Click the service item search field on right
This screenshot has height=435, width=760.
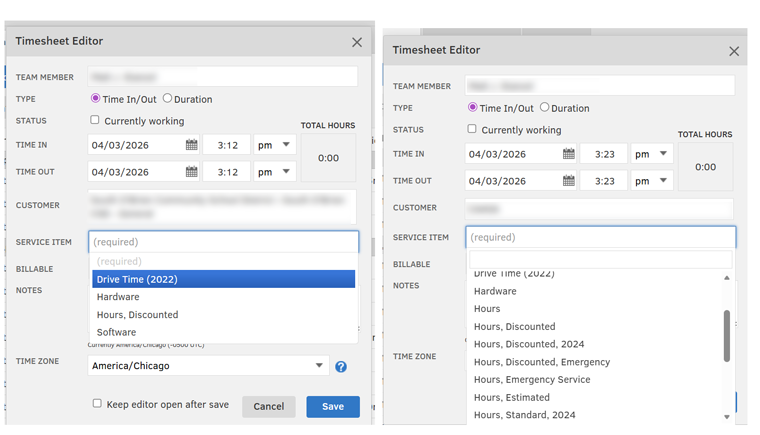[600, 260]
